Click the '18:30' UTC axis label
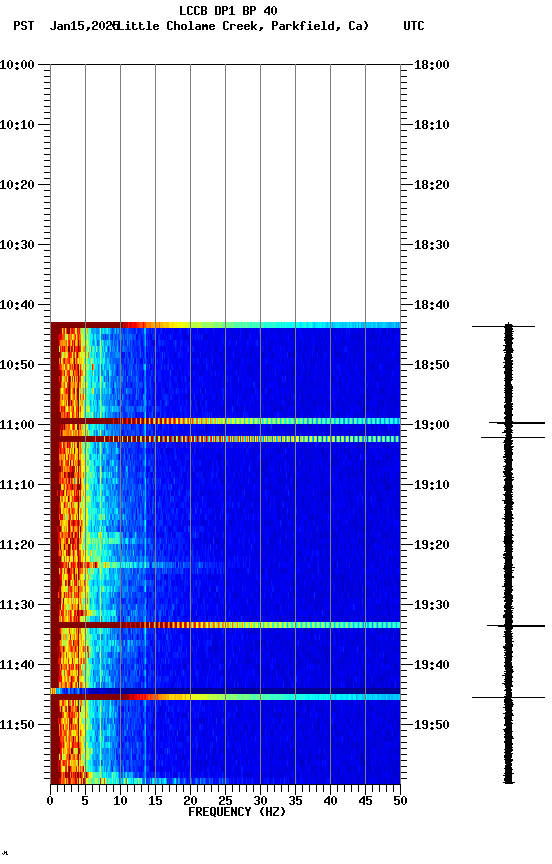Viewport: 552px width, 864px height. [432, 245]
